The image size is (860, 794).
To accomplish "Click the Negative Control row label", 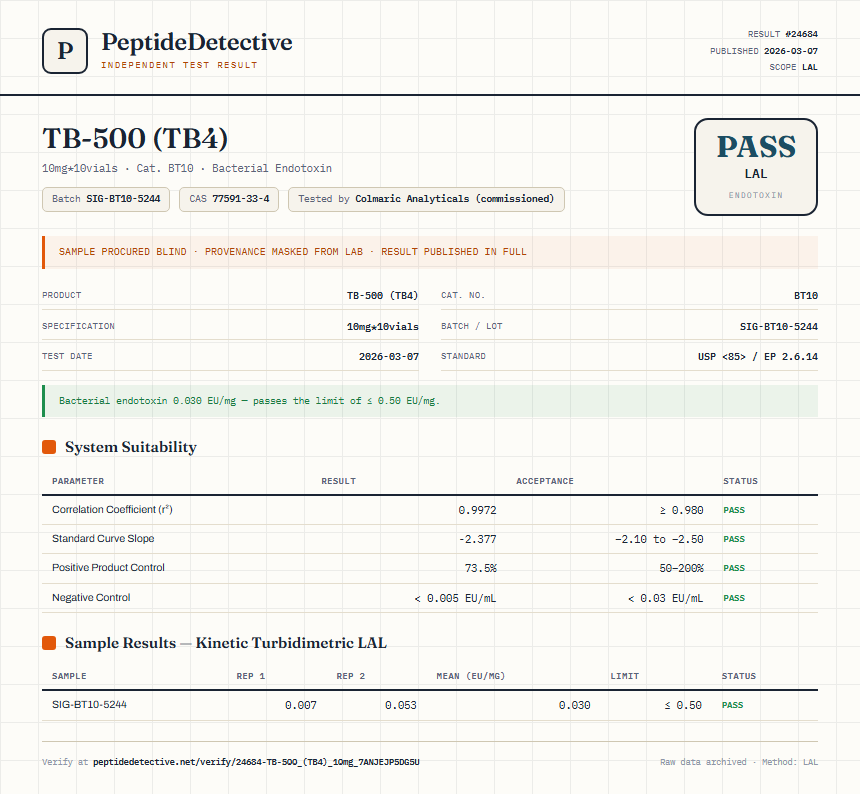I will pos(91,598).
